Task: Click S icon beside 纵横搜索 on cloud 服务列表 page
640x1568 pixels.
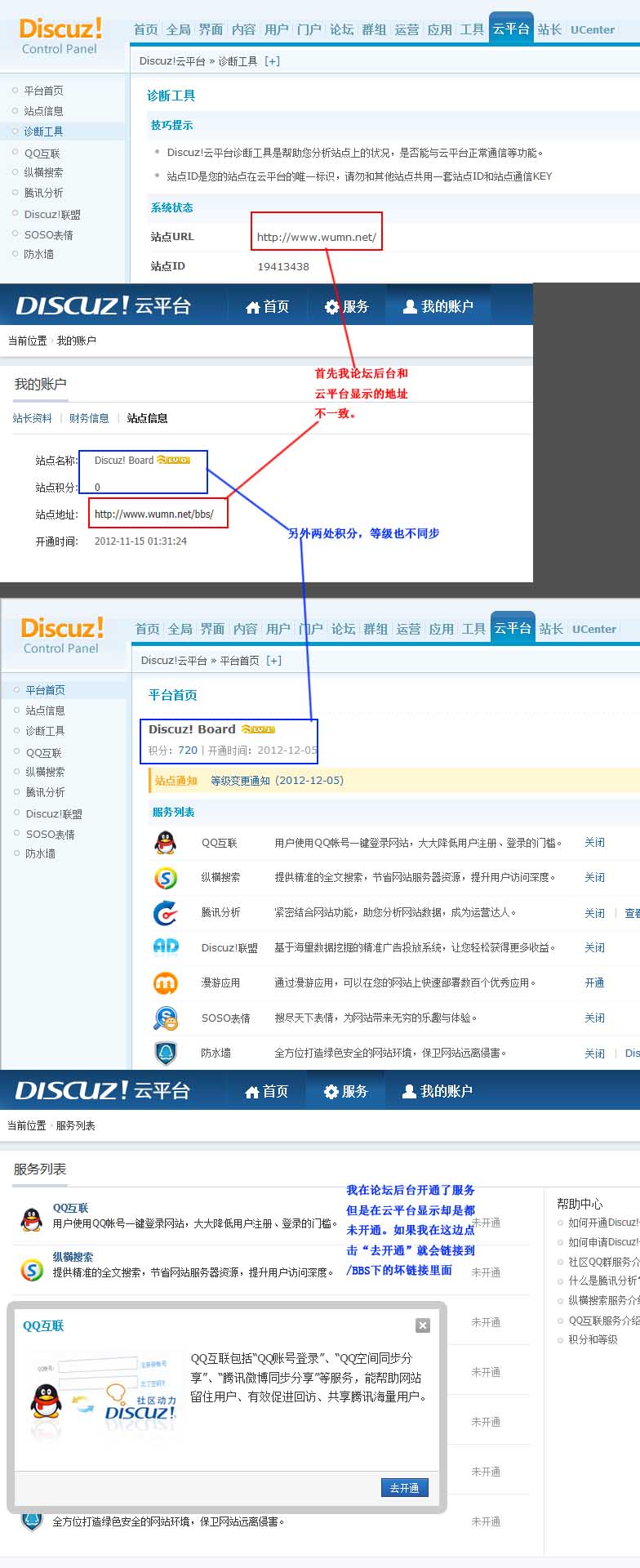Action: (31, 1270)
